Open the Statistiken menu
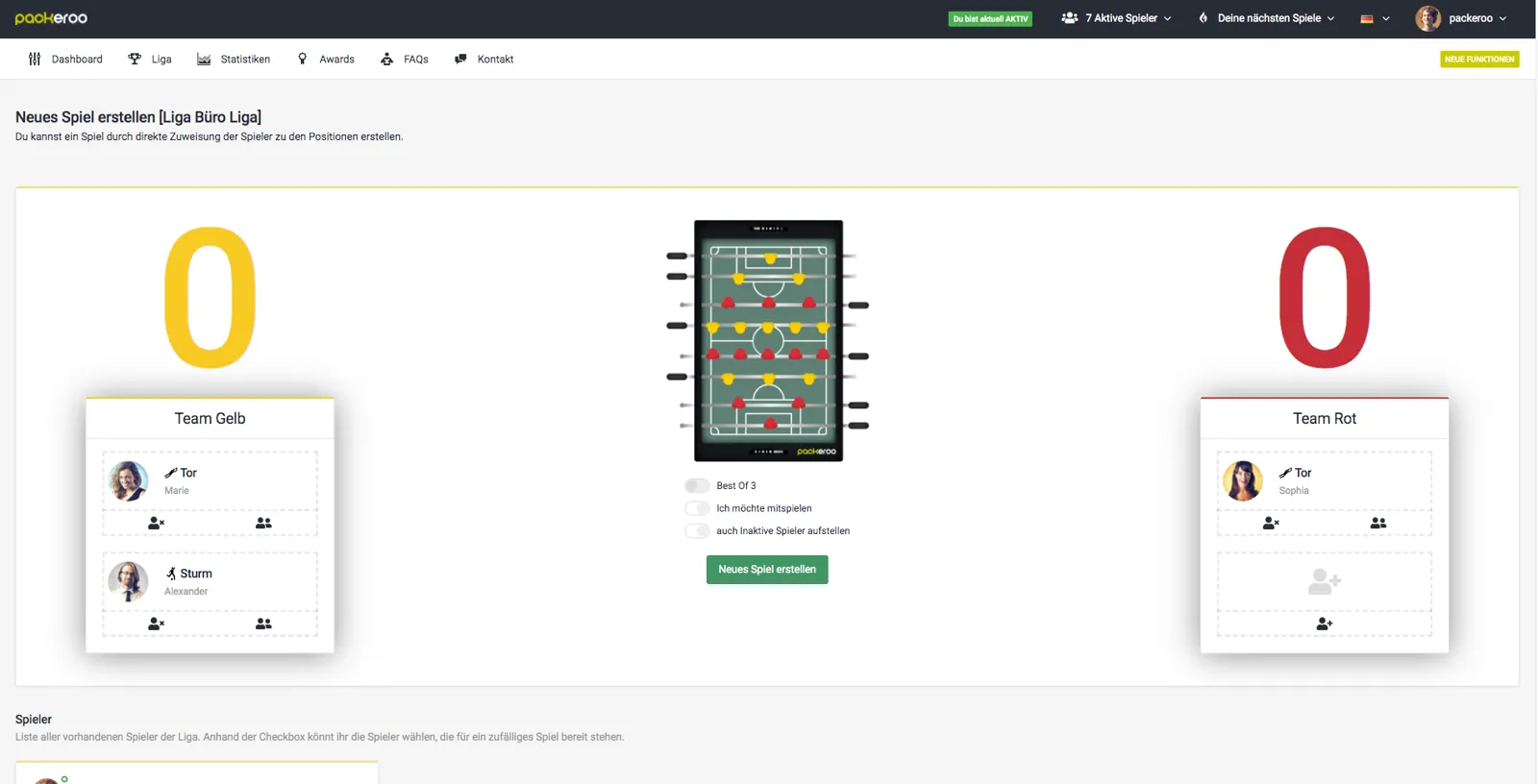The width and height of the screenshot is (1538, 784). [234, 60]
